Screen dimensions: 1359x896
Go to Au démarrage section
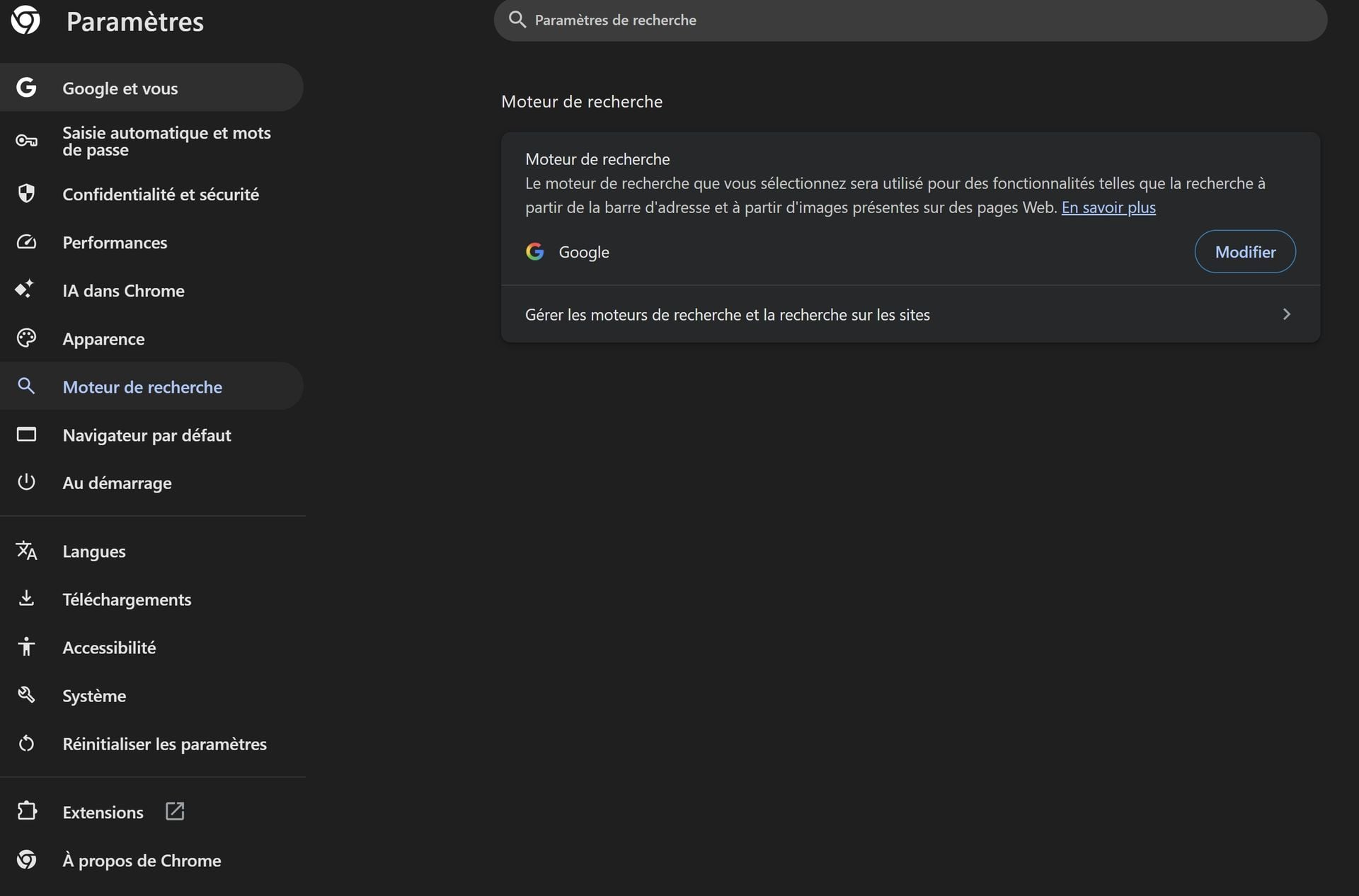151,483
